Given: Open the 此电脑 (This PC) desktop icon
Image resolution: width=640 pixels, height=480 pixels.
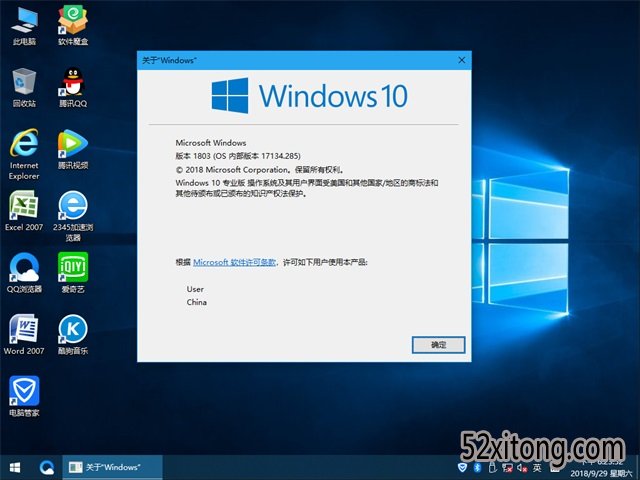Looking at the screenshot, I should [24, 25].
